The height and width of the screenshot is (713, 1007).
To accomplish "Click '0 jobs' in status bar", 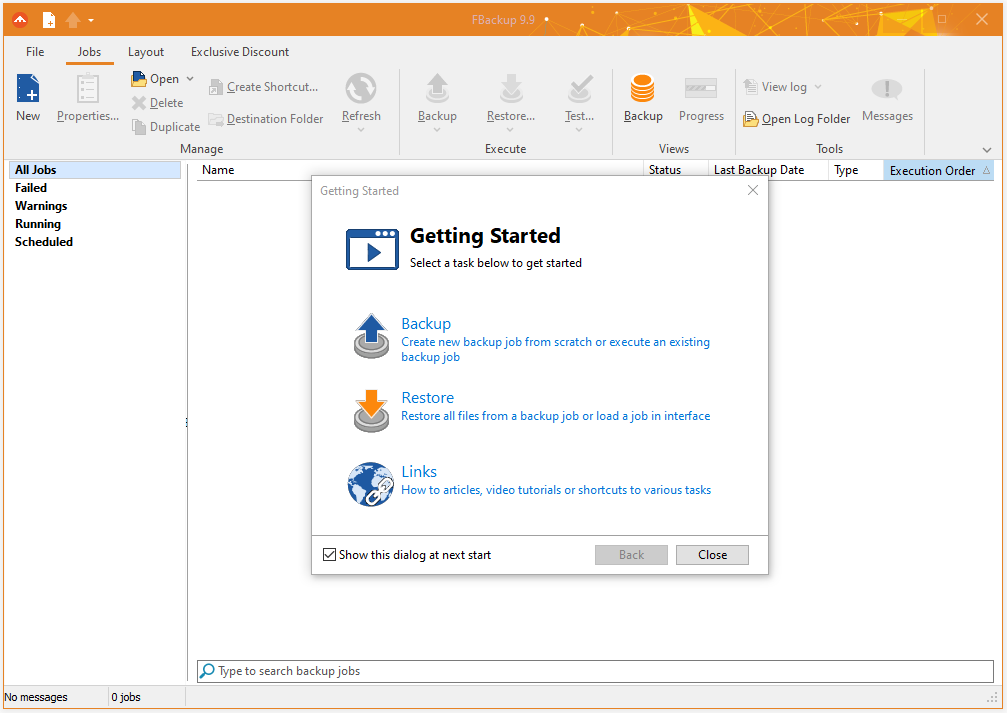I will point(126,697).
